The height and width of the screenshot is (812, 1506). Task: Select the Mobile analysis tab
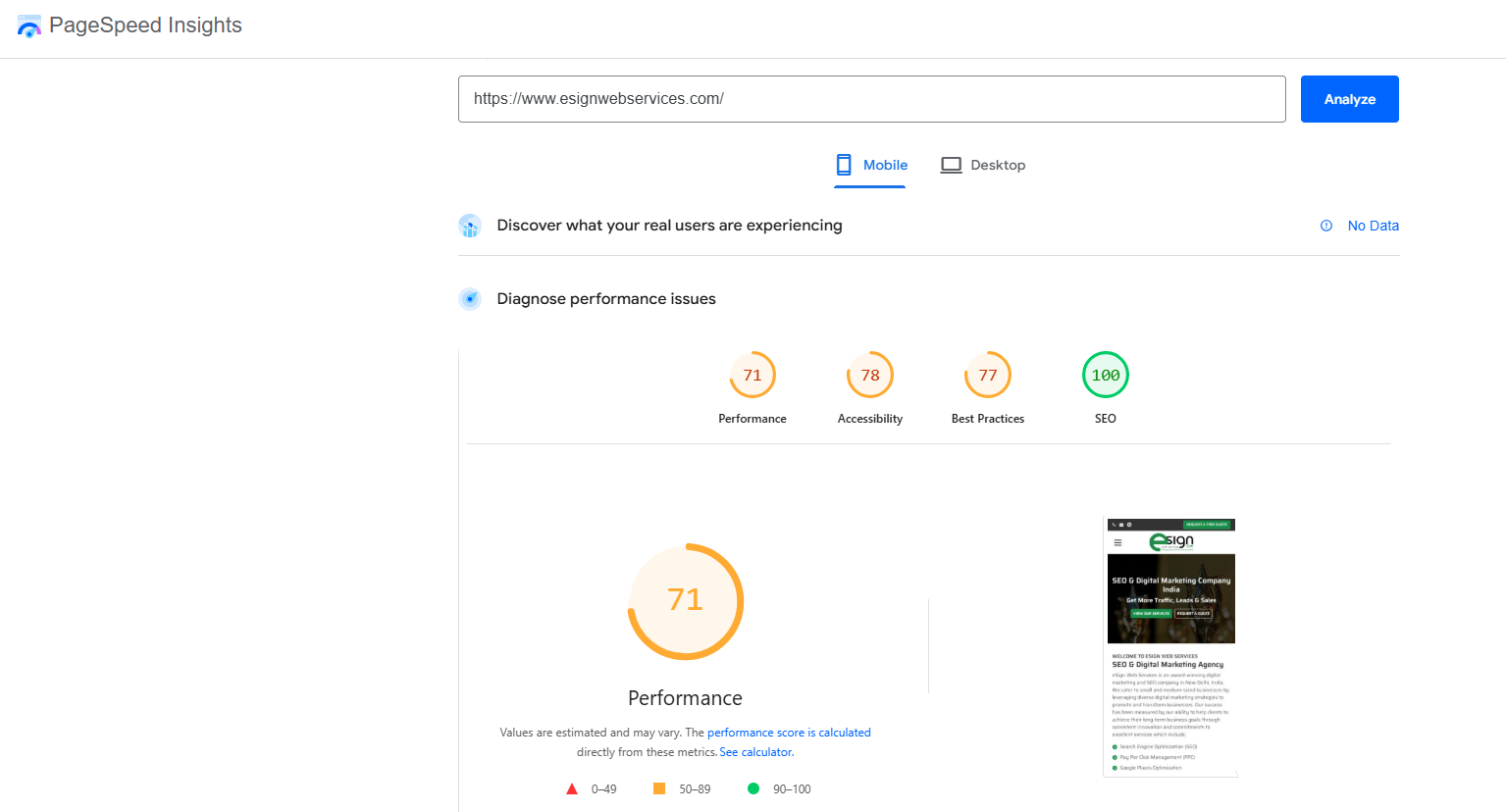[x=871, y=165]
